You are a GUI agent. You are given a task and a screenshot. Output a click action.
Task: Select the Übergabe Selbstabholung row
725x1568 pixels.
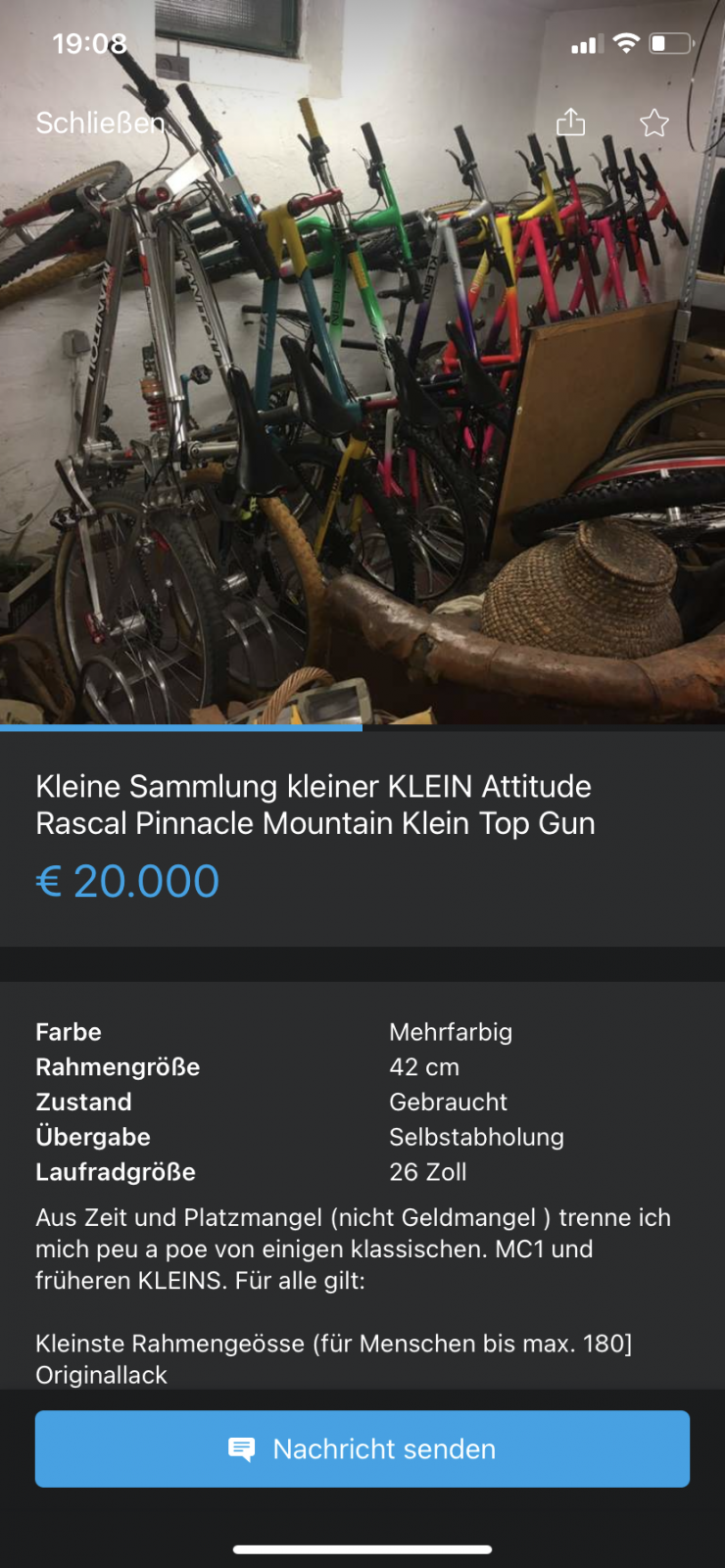coord(362,1137)
